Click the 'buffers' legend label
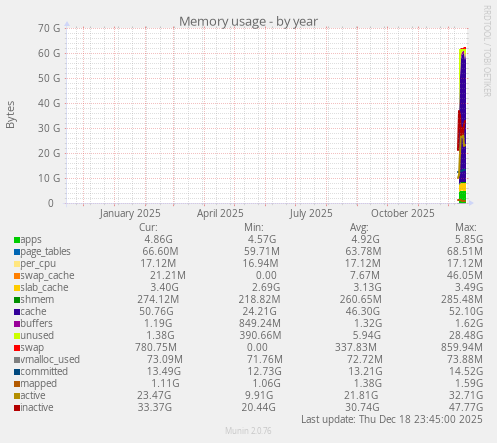 click(36, 324)
